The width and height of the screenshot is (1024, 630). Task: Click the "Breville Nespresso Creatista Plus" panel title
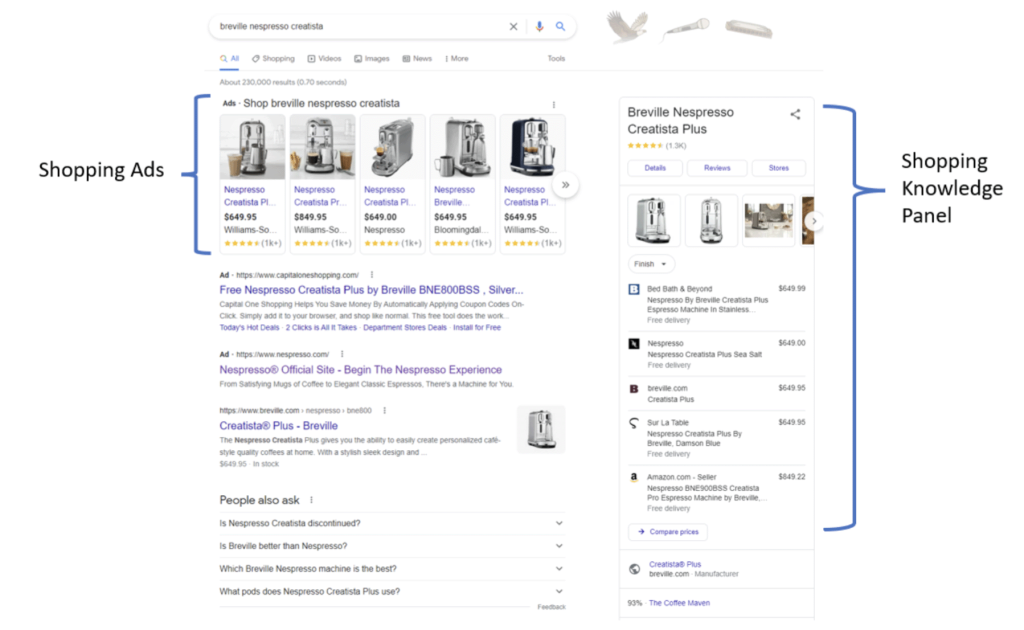(x=680, y=121)
